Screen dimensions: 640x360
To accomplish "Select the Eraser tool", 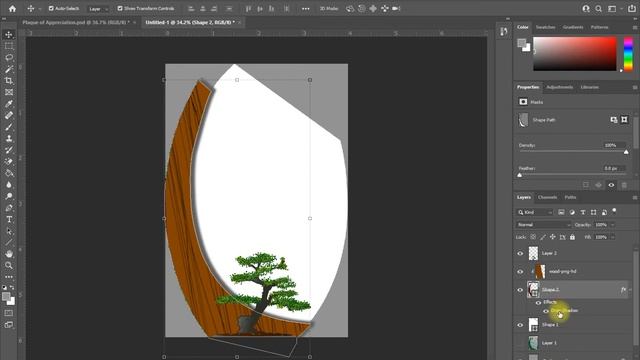I will [x=9, y=162].
